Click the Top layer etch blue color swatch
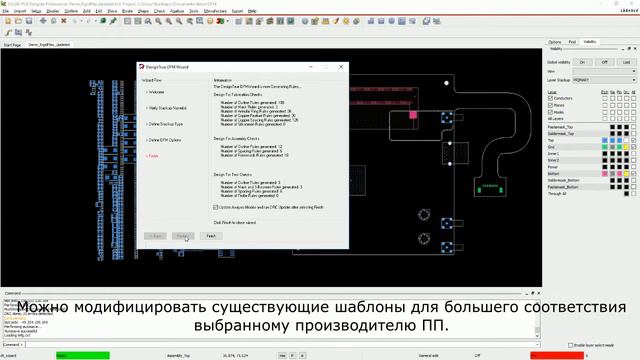The width and height of the screenshot is (640, 360). [605, 140]
